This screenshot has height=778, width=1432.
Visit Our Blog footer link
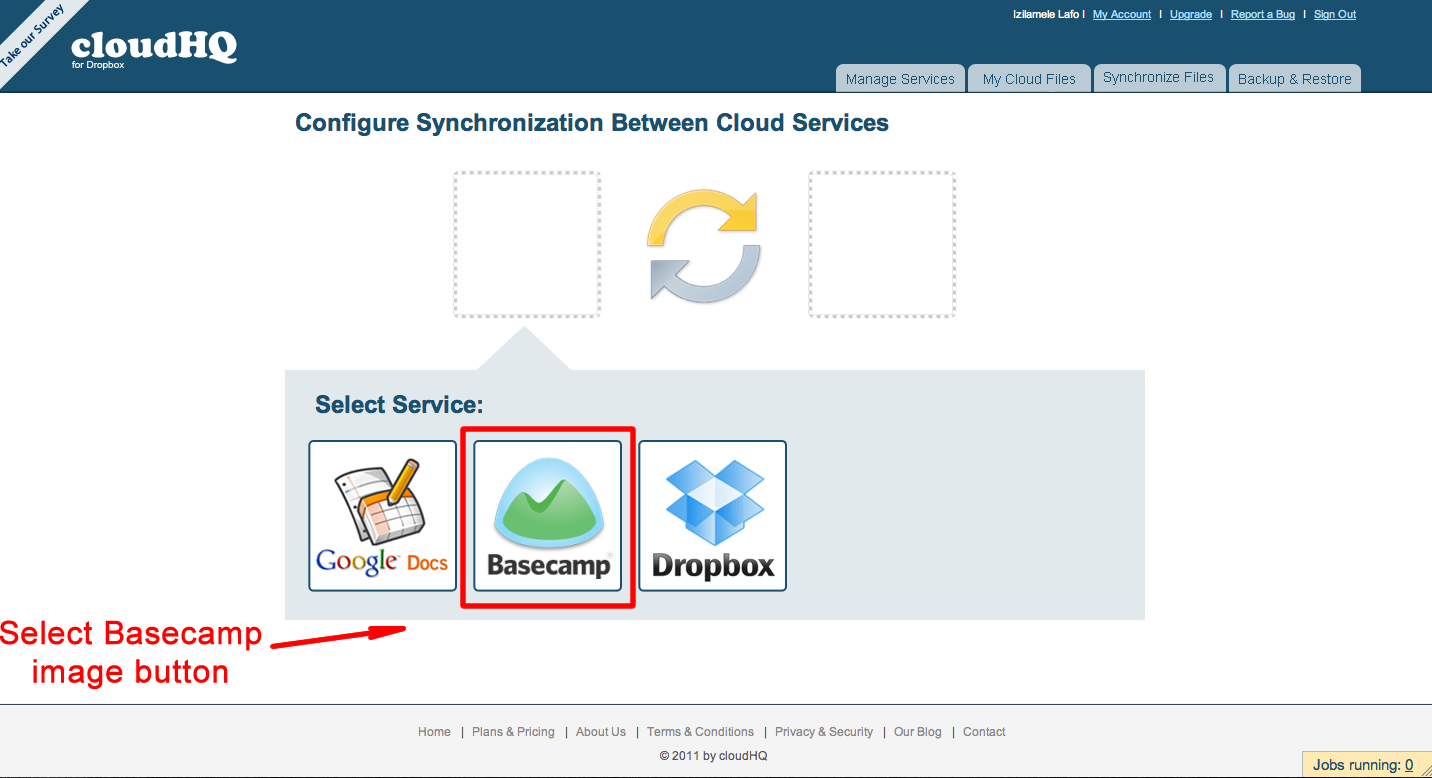coord(918,732)
